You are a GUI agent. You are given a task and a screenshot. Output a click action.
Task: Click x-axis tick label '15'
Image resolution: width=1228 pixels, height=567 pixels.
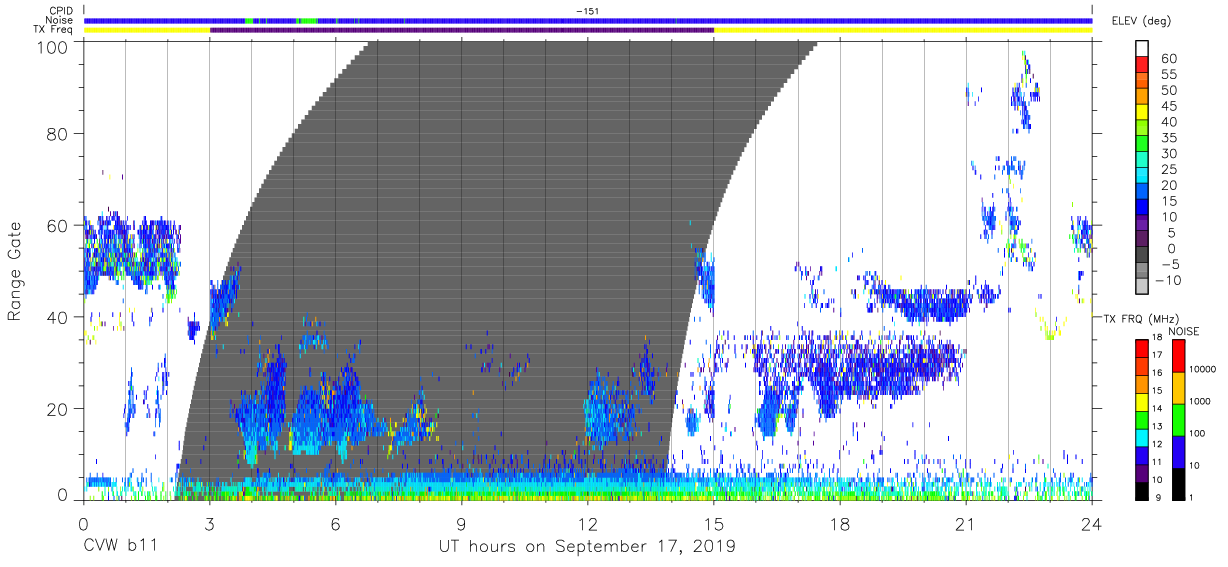click(x=713, y=524)
